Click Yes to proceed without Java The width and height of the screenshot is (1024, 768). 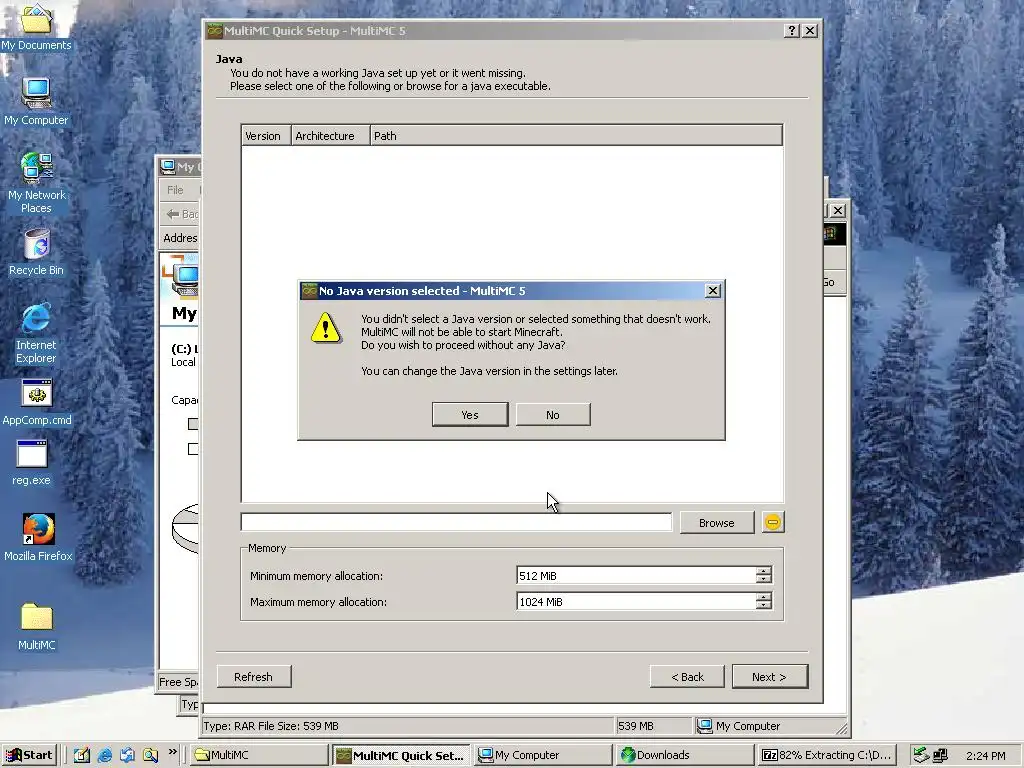470,415
